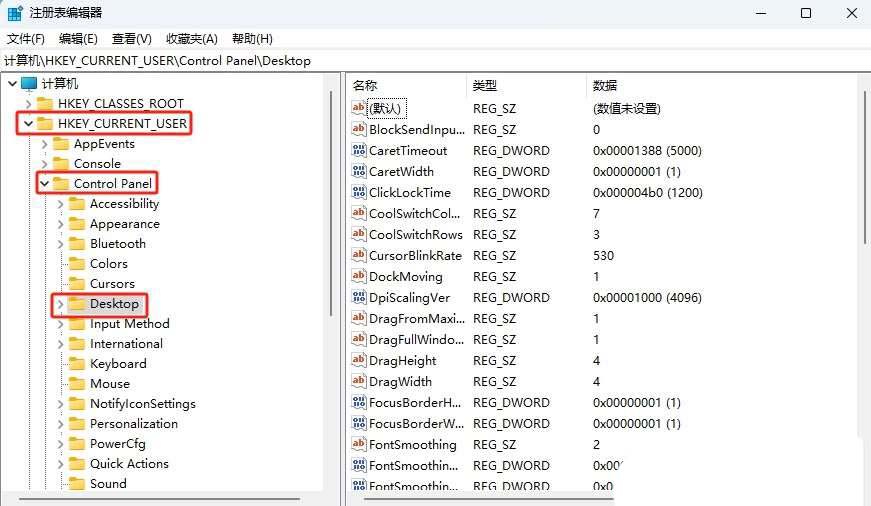This screenshot has height=506, width=871.
Task: Click the 0x00001388 (5000) data cell
Action: 647,151
